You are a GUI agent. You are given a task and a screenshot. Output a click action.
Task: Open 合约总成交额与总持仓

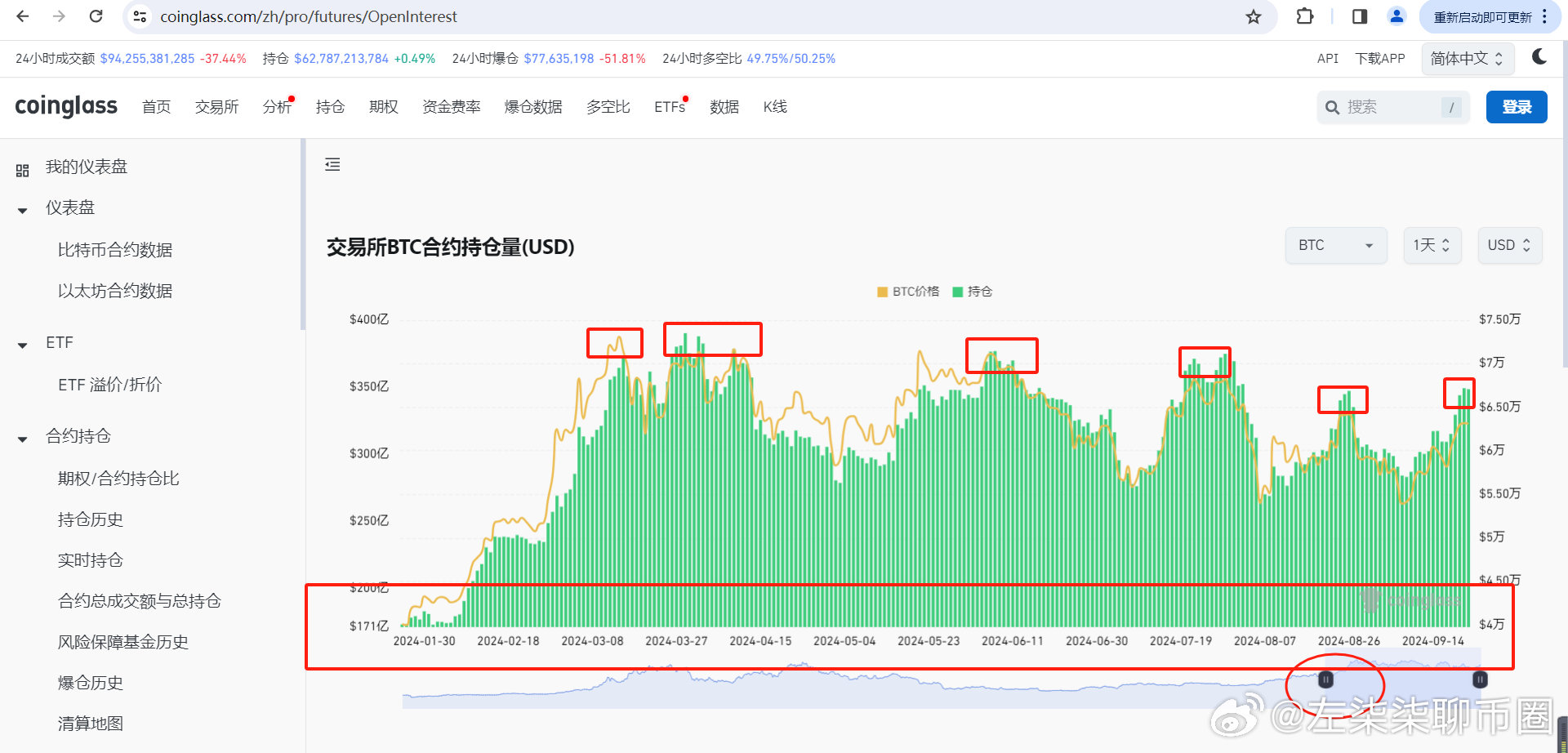tap(140, 601)
